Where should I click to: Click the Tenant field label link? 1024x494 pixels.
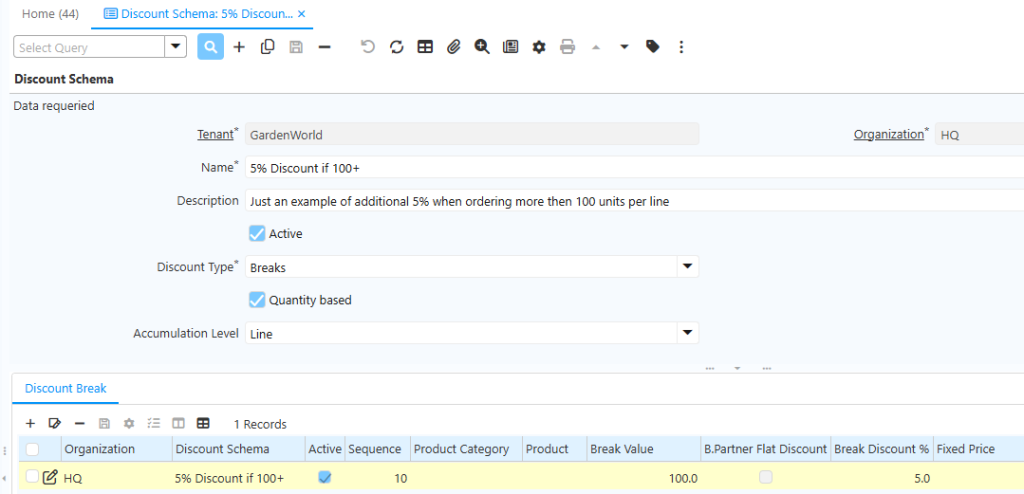point(214,134)
